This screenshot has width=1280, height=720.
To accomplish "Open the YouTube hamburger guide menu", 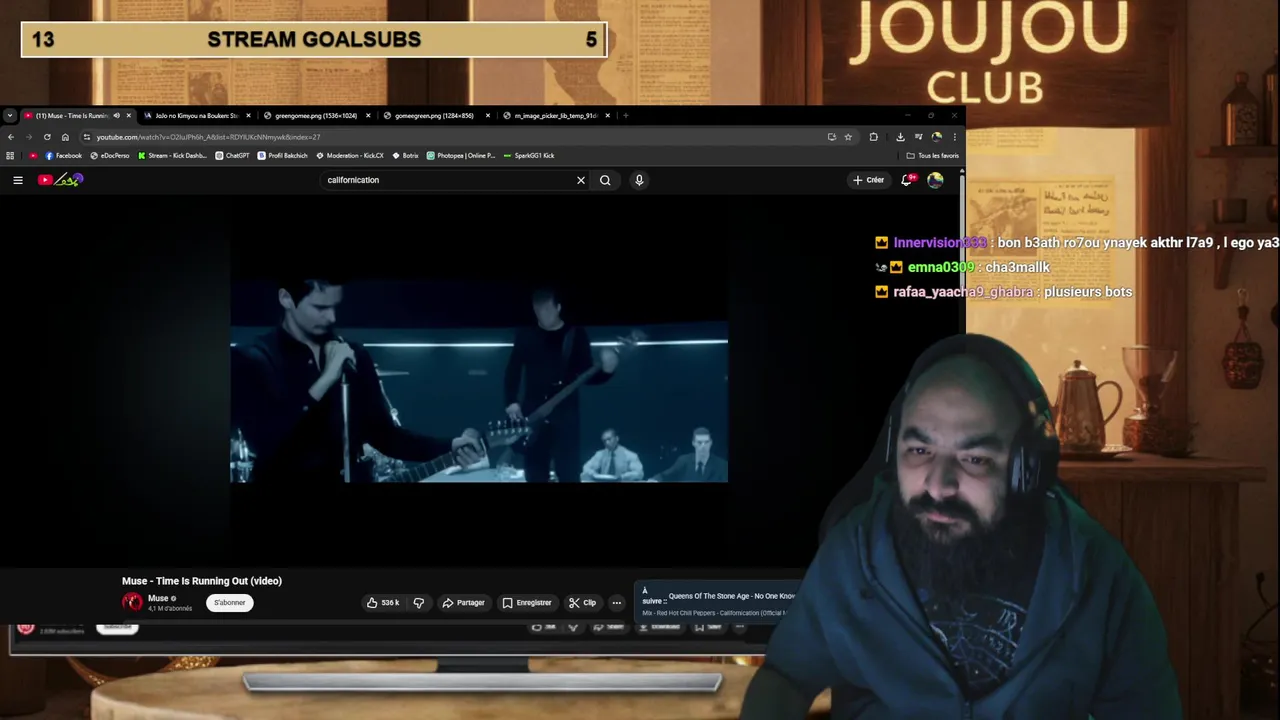I will coord(18,180).
